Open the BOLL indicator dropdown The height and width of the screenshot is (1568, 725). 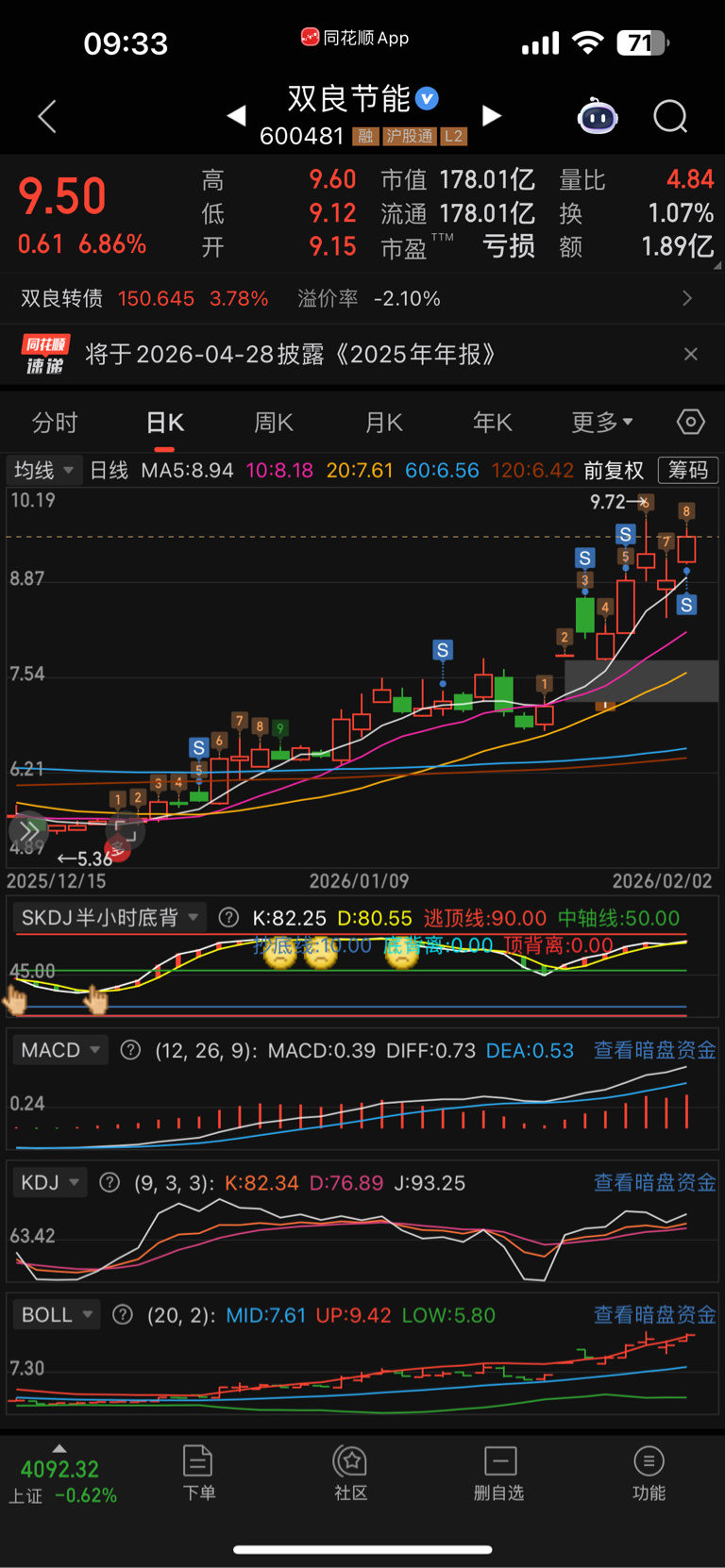pyautogui.click(x=57, y=1314)
